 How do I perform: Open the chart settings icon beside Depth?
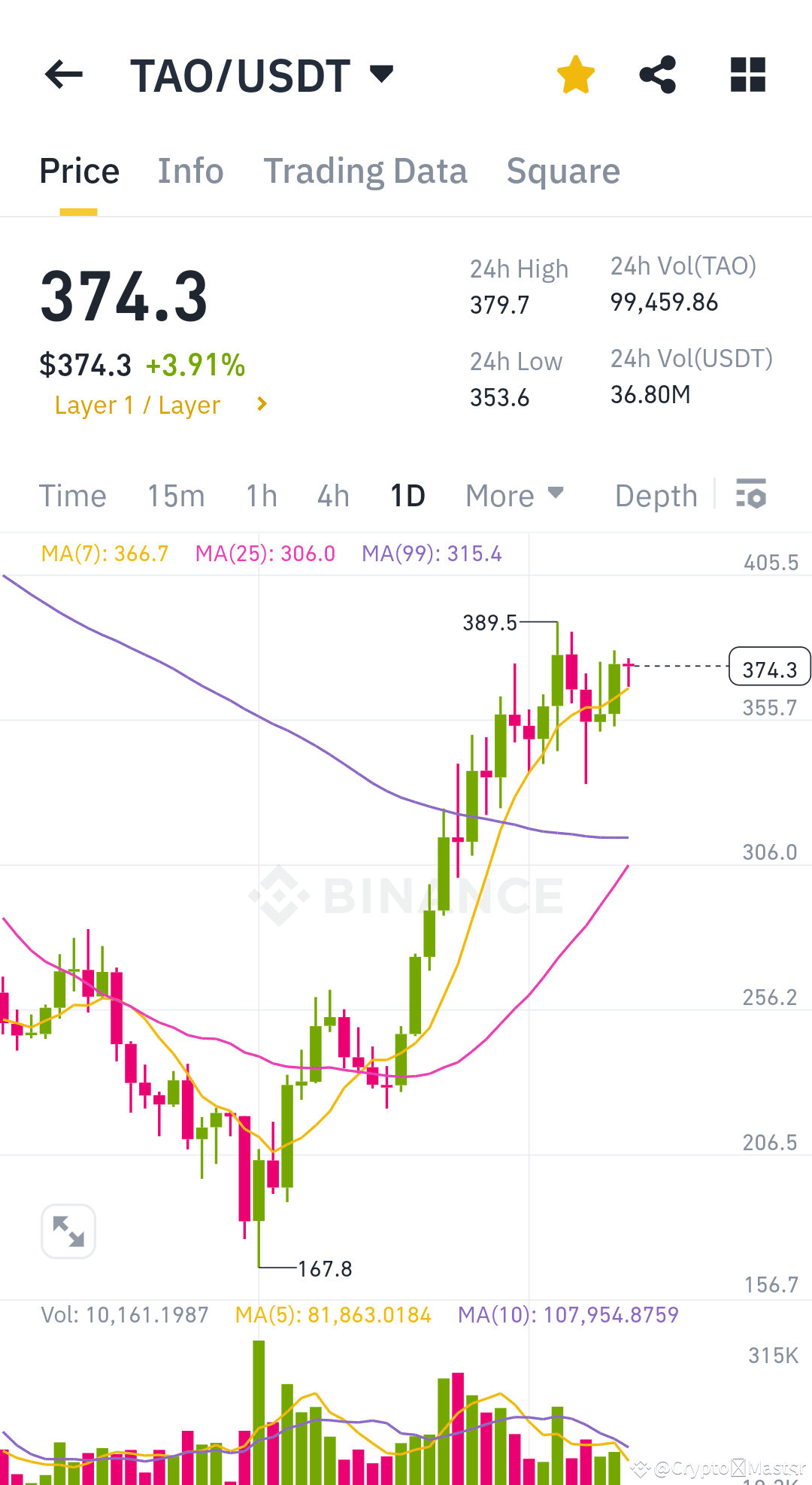751,494
